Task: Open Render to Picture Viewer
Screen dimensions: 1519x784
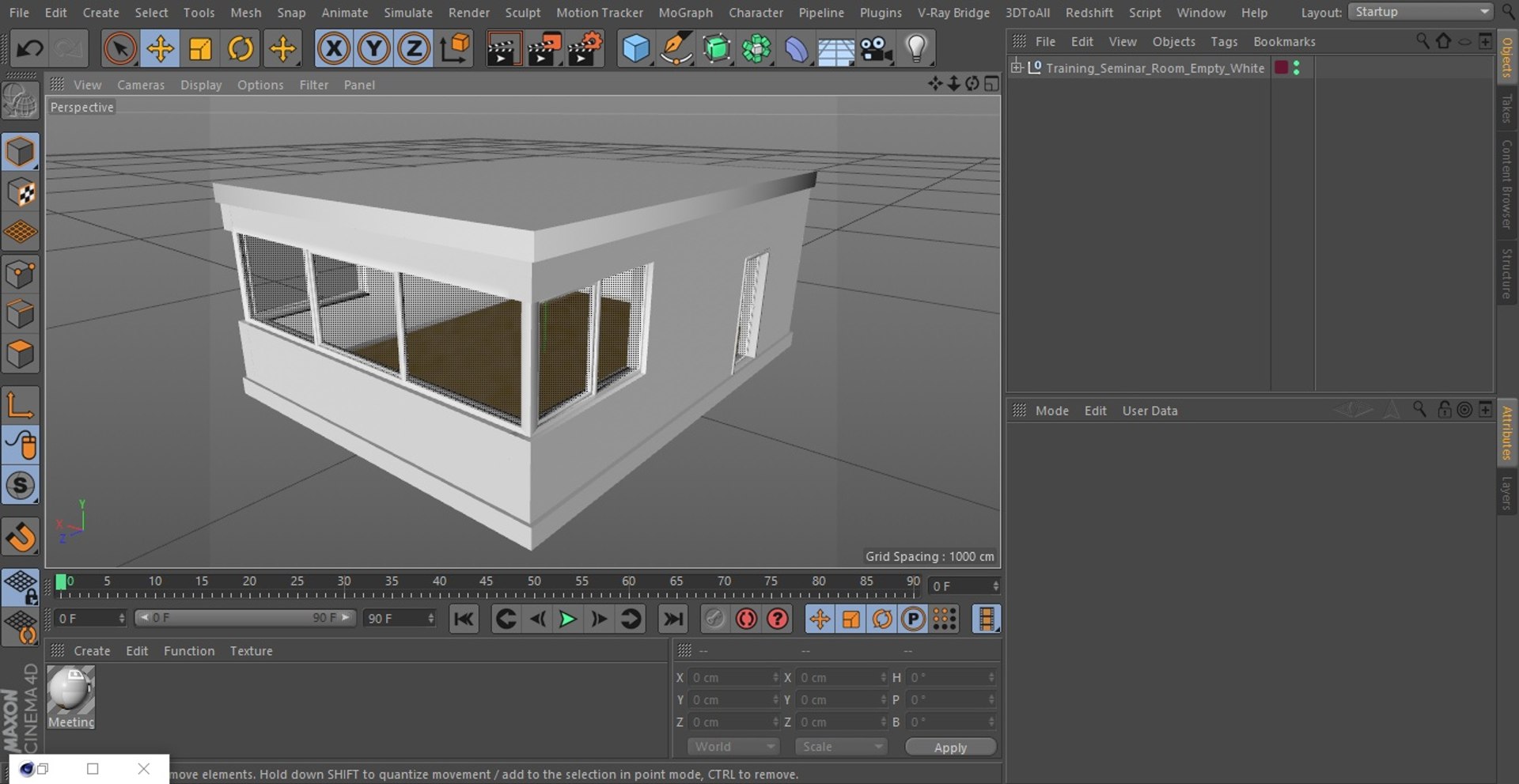Action: coord(544,49)
